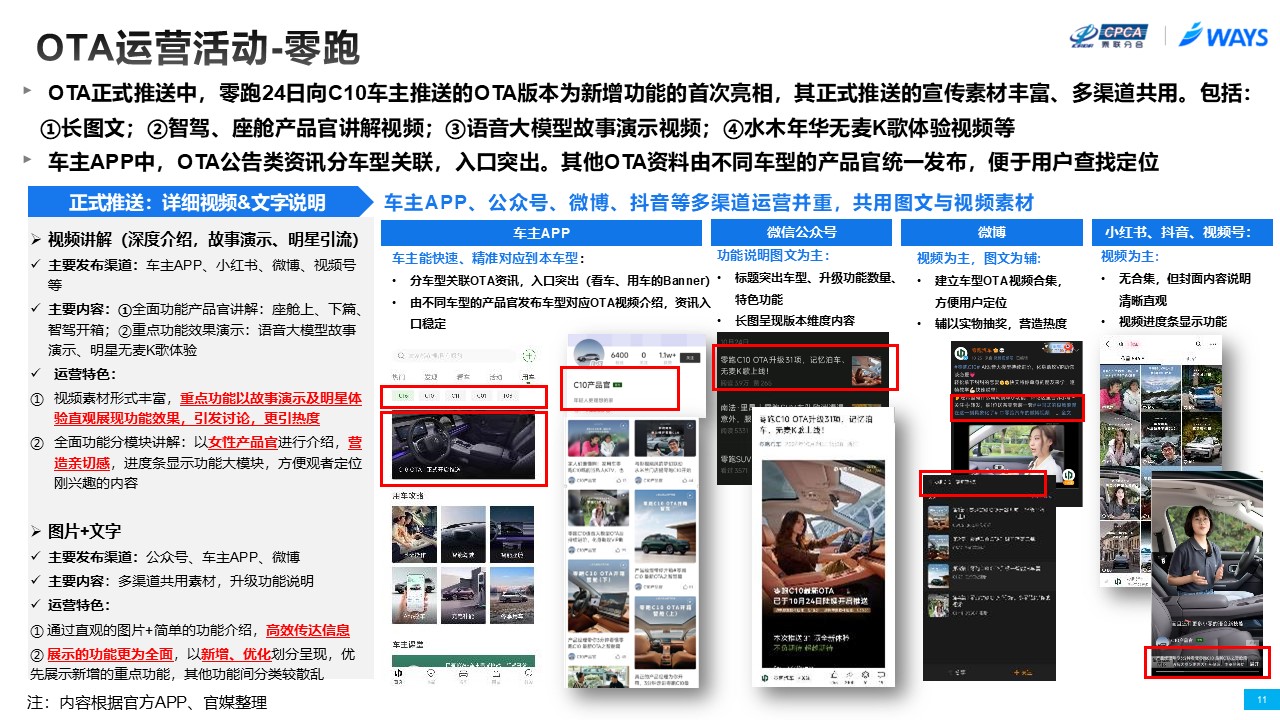Tap the three-dot more icon in the Xiaohongshu profile
Image resolution: width=1280 pixels, height=720 pixels.
1213,344
